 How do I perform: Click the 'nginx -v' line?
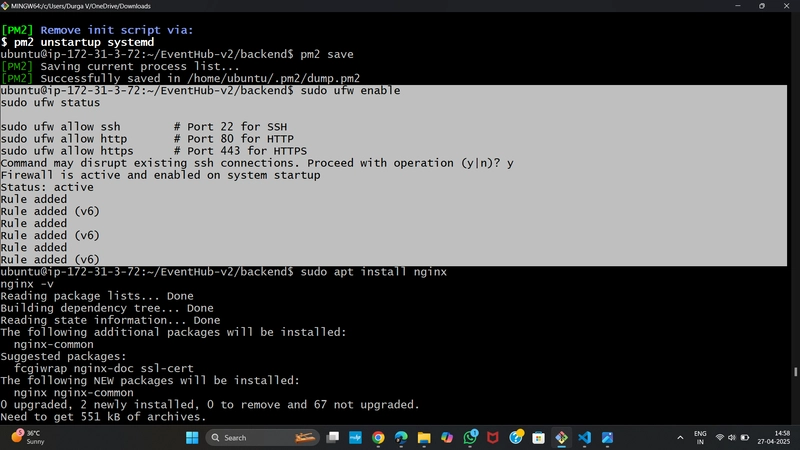(x=27, y=284)
